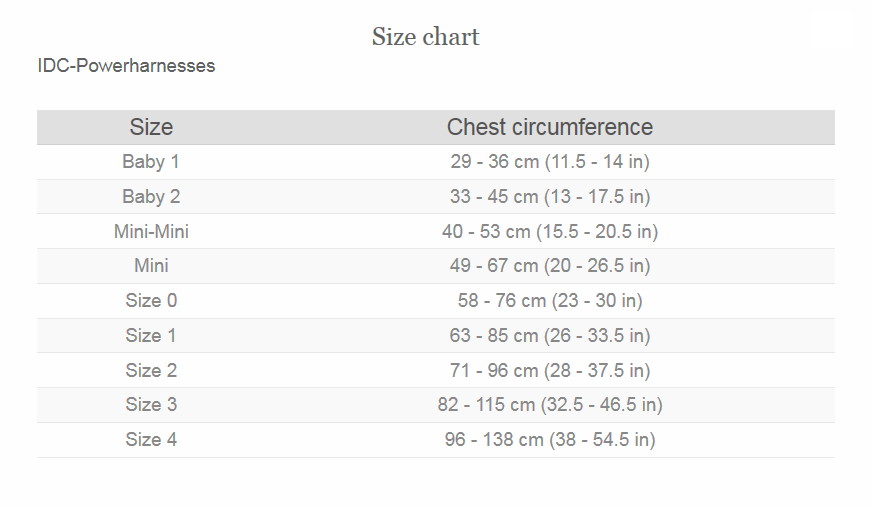Select the Size 1 cell

(x=151, y=335)
